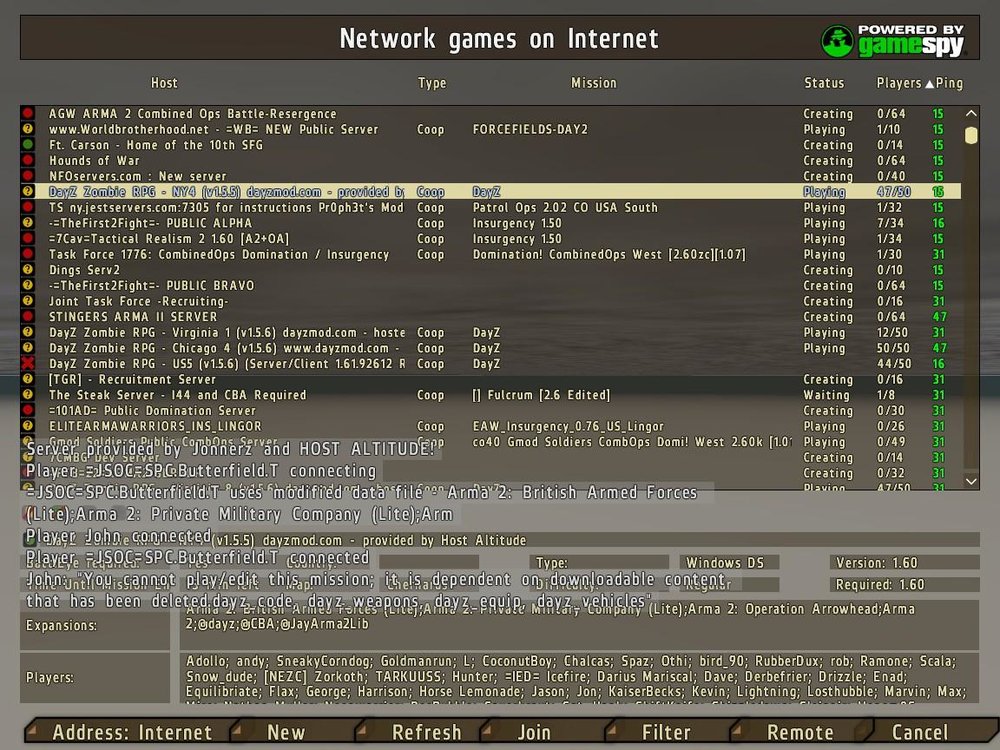Select the Hounds of War server

(491, 160)
